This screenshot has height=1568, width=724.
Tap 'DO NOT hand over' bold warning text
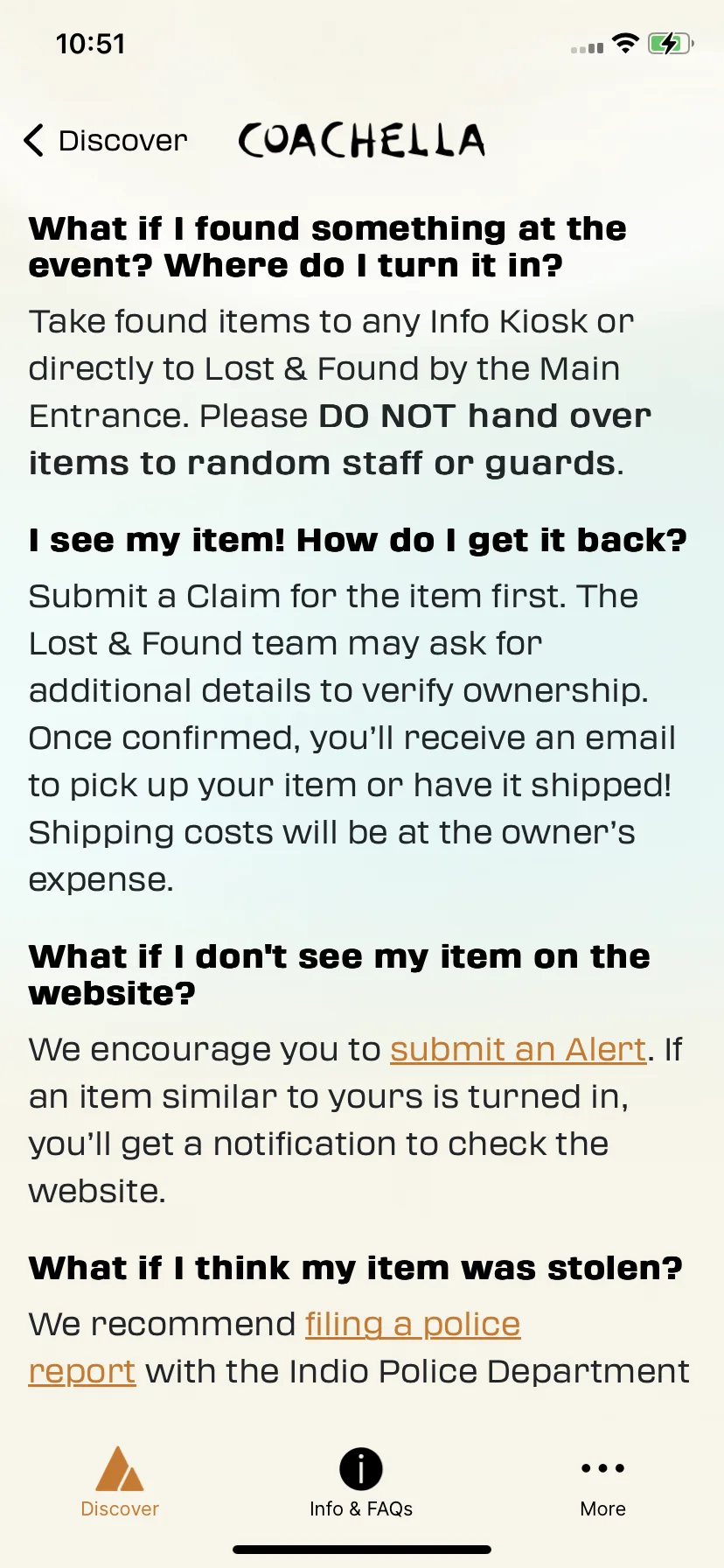coord(485,416)
